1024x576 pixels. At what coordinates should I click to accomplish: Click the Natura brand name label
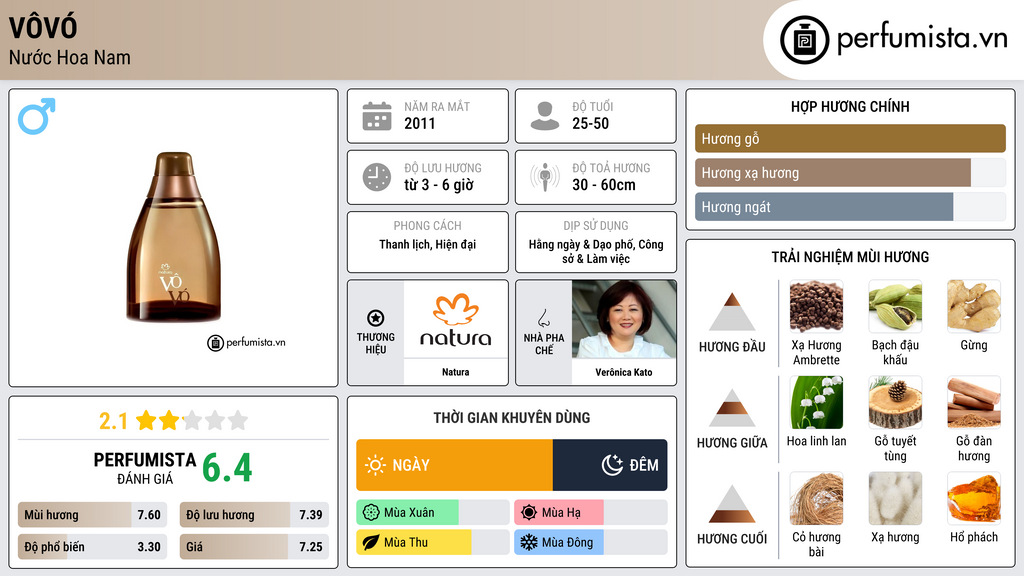455,372
